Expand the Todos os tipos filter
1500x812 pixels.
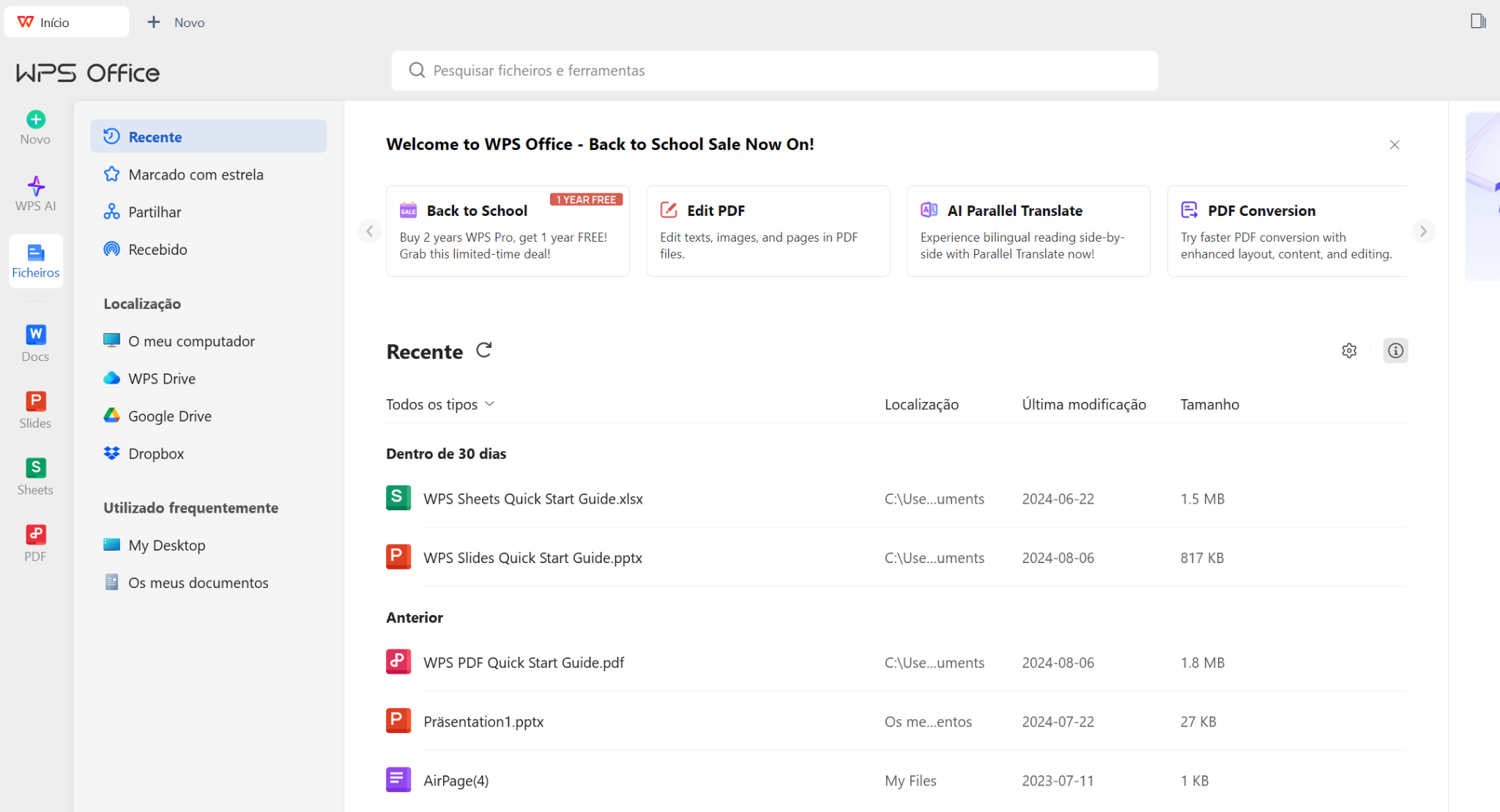click(x=440, y=404)
